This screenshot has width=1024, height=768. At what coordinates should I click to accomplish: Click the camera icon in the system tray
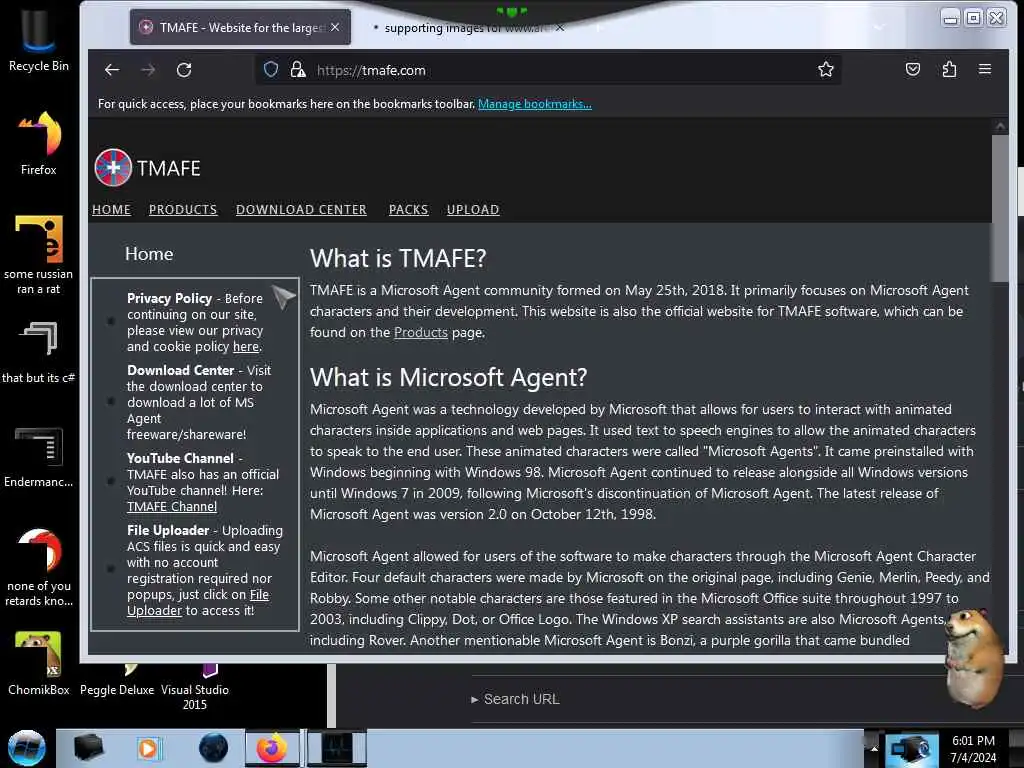(910, 749)
